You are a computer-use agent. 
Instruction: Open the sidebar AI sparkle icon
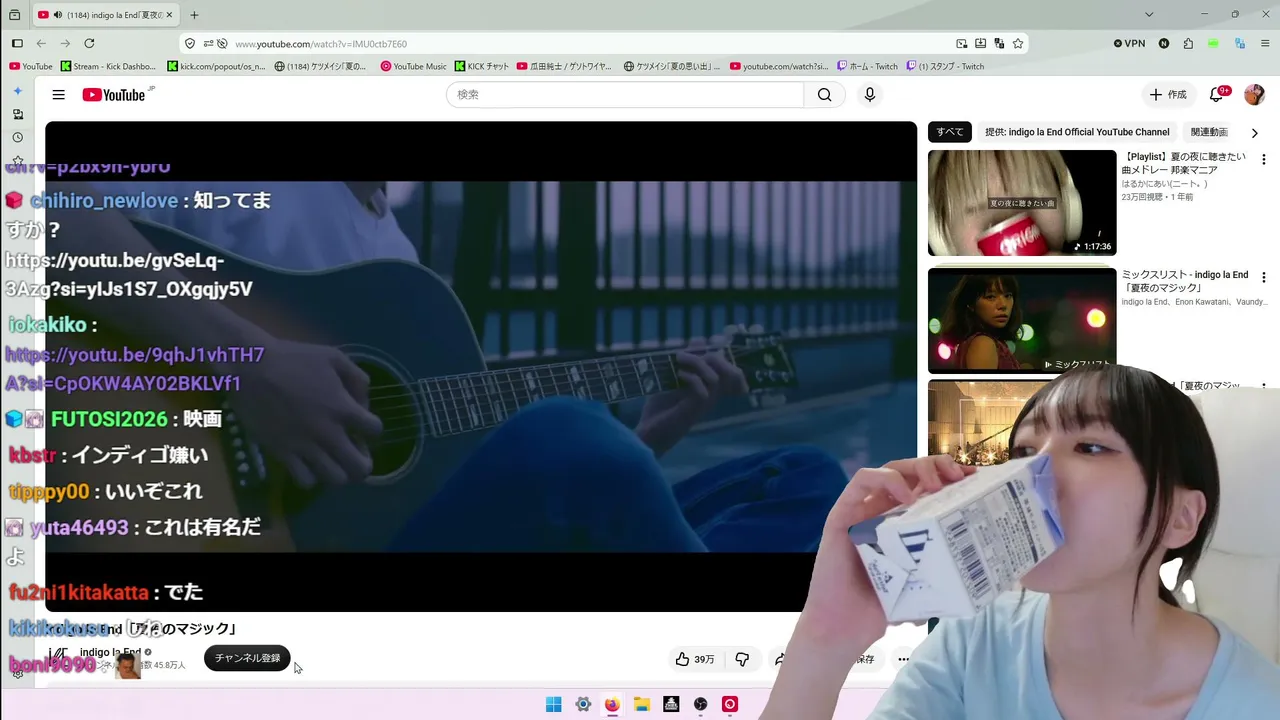(x=17, y=91)
